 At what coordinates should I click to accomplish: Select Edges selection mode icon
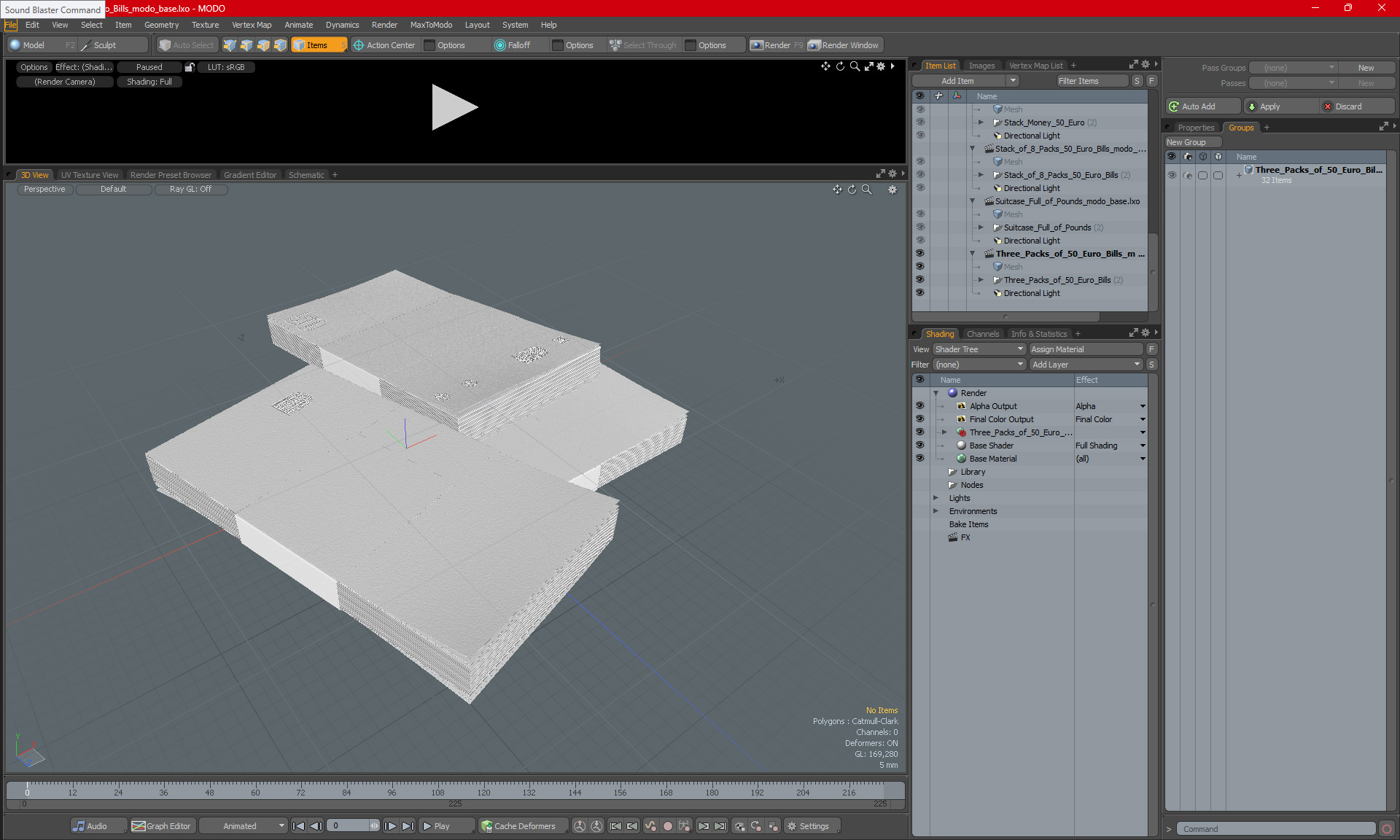pyautogui.click(x=246, y=45)
